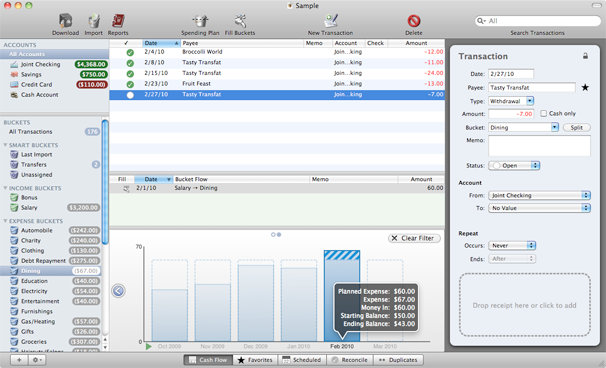Screen dimensions: 606x368
Task: Collapse the Expense Buckets section
Action: (x=5, y=221)
